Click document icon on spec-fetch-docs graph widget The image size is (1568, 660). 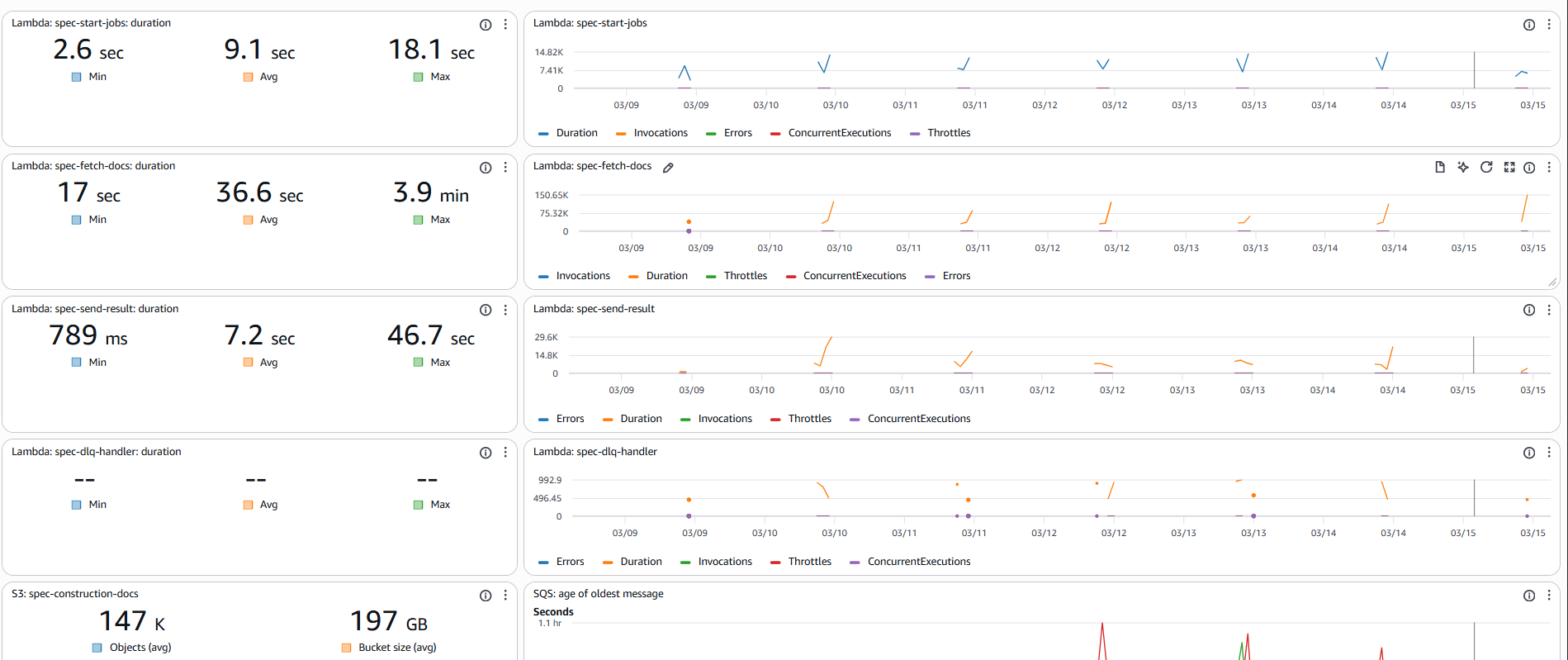coord(1440,167)
